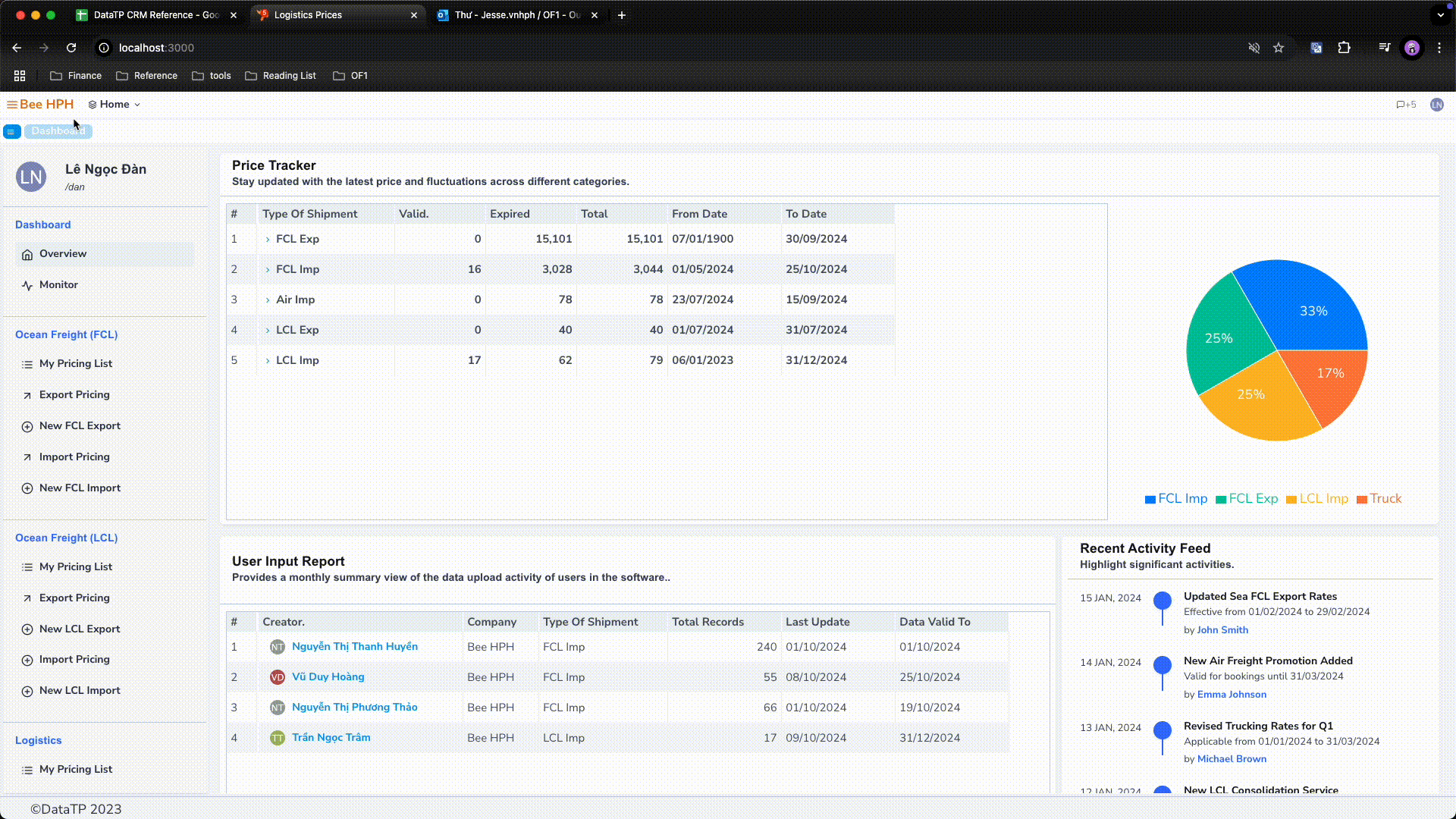
Task: Bookmark this page with the star icon
Action: coord(1279,48)
